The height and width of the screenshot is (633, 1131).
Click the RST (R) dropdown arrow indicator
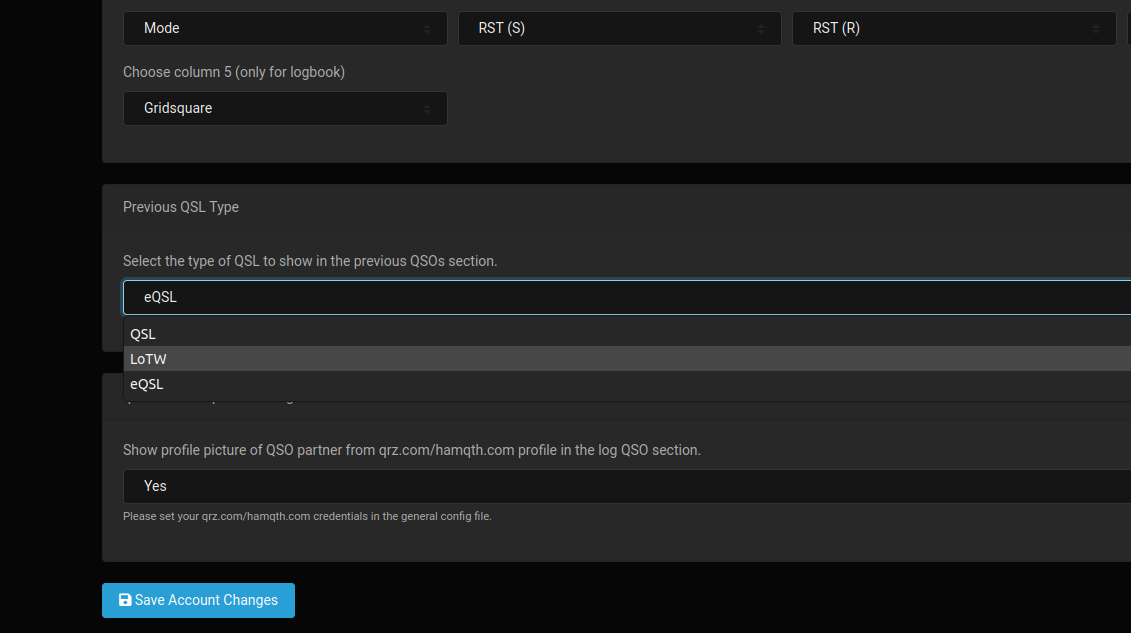tap(1096, 29)
